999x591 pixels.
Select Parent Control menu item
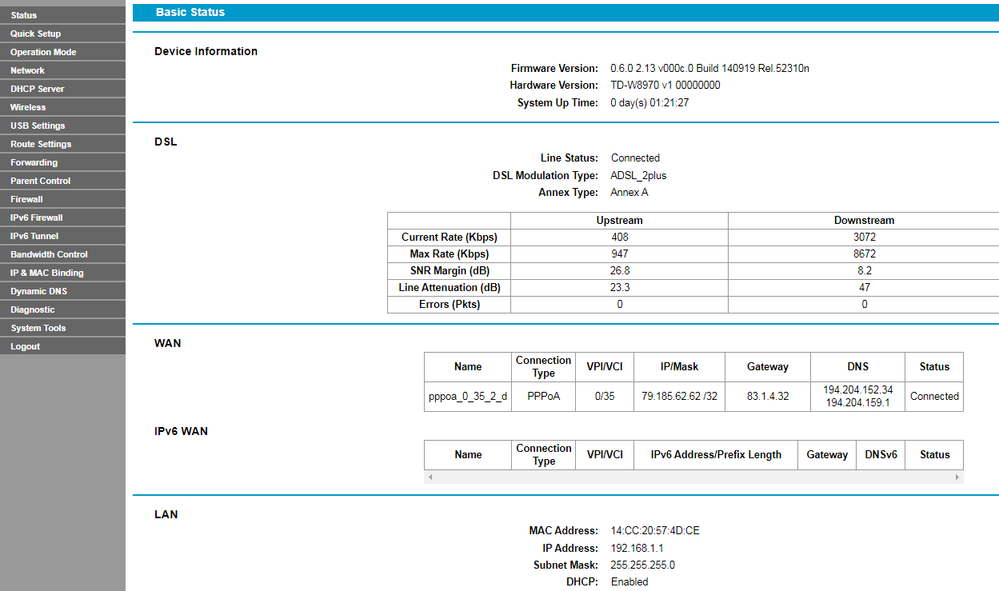(40, 181)
